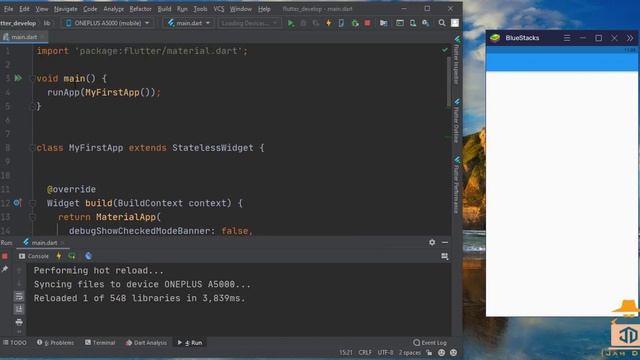The width and height of the screenshot is (640, 360).
Task: Click the green Run button in toolbar
Action: click(291, 23)
